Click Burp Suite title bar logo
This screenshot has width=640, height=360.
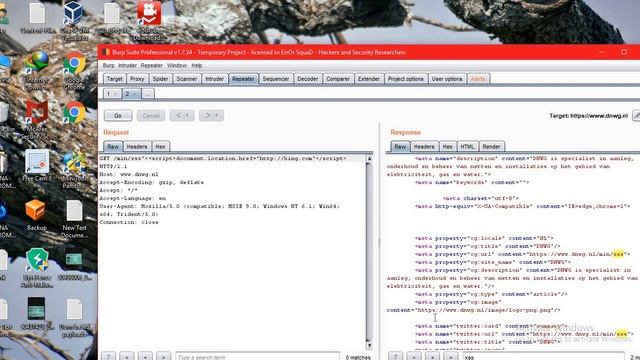pos(106,52)
